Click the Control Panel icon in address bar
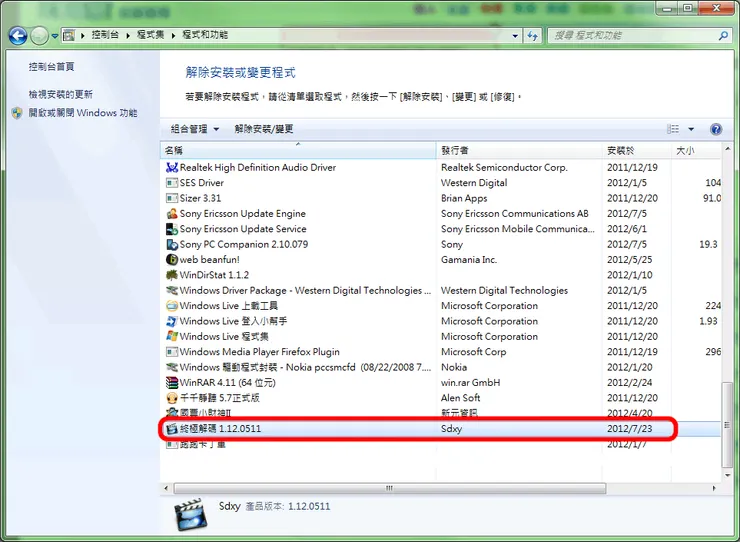Image resolution: width=740 pixels, height=542 pixels. tap(69, 35)
